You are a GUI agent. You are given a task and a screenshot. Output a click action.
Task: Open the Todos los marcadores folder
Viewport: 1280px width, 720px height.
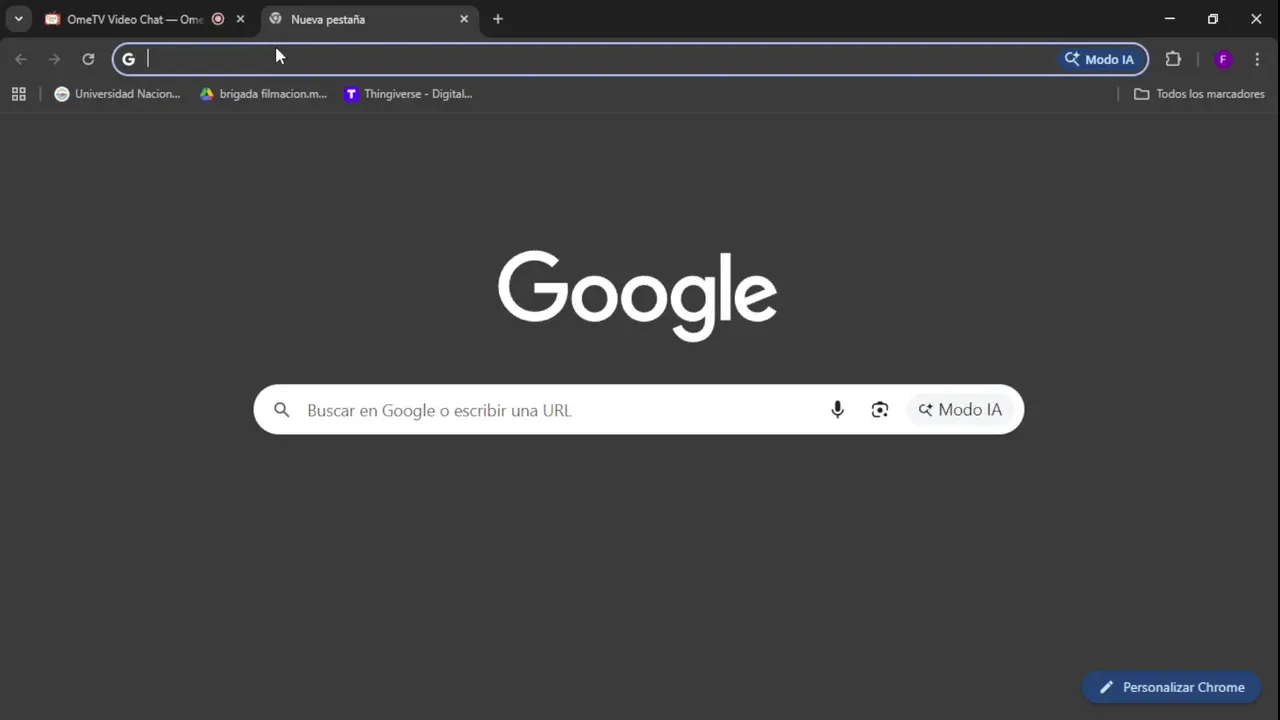(x=1199, y=94)
